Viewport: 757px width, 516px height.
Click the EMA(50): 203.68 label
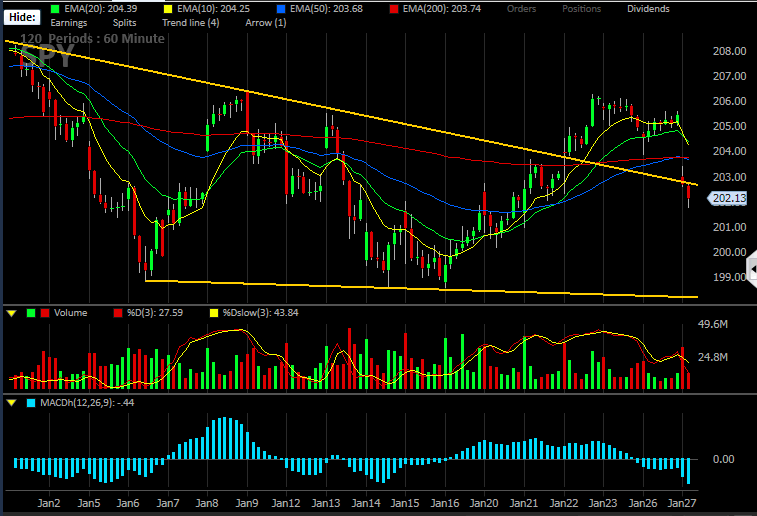[326, 9]
